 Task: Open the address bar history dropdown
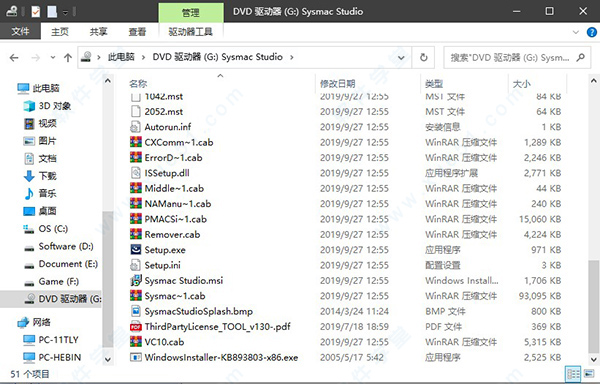click(401, 58)
